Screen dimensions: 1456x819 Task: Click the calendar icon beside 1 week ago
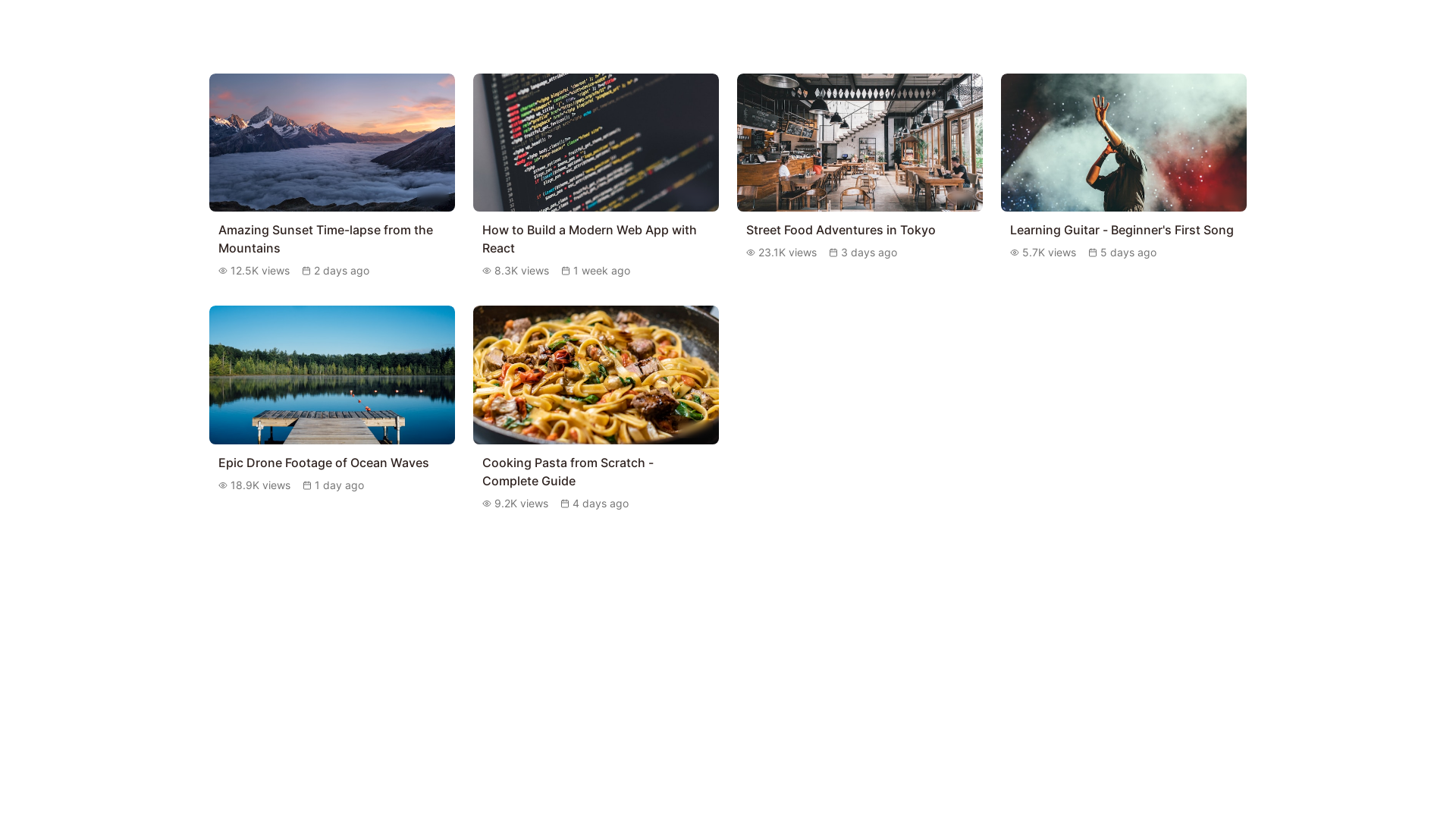pos(566,271)
